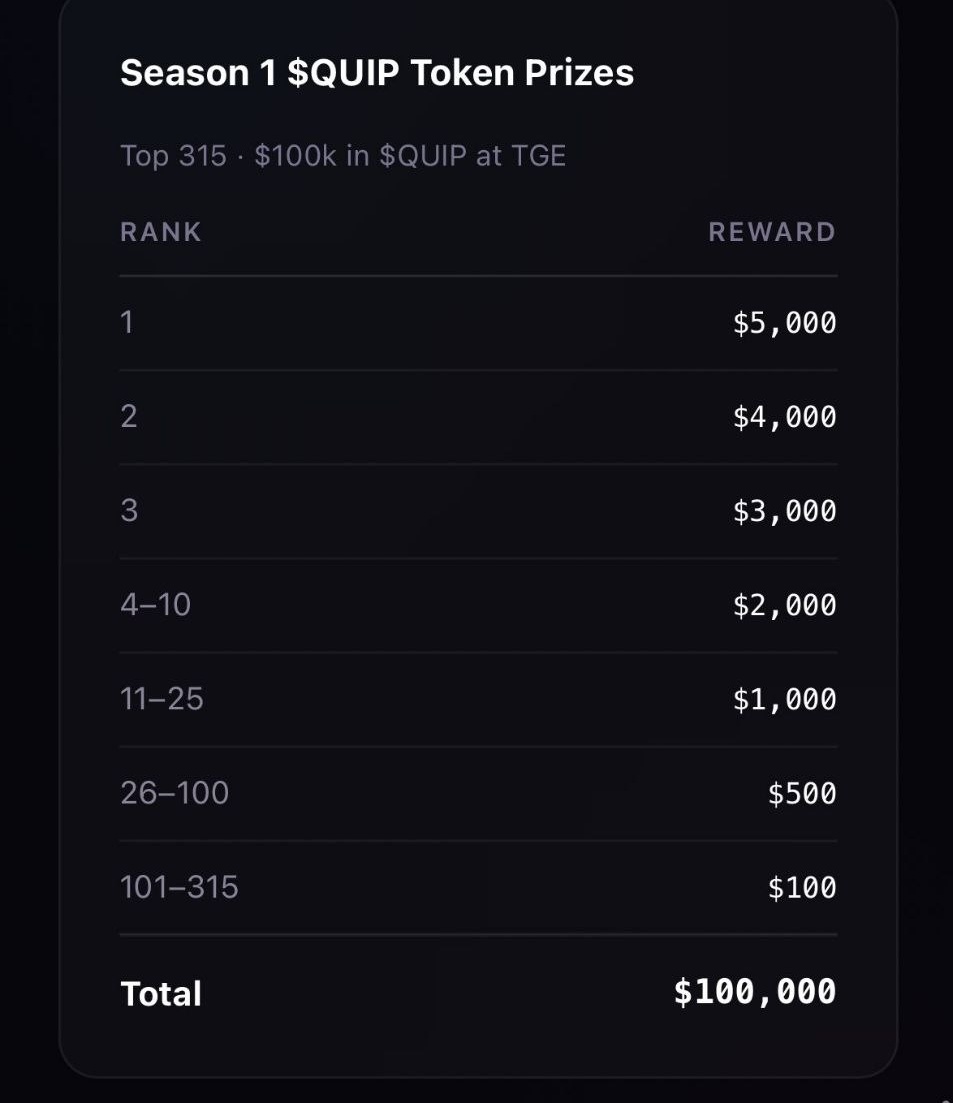
Task: Click the bold Total label
Action: (x=161, y=994)
